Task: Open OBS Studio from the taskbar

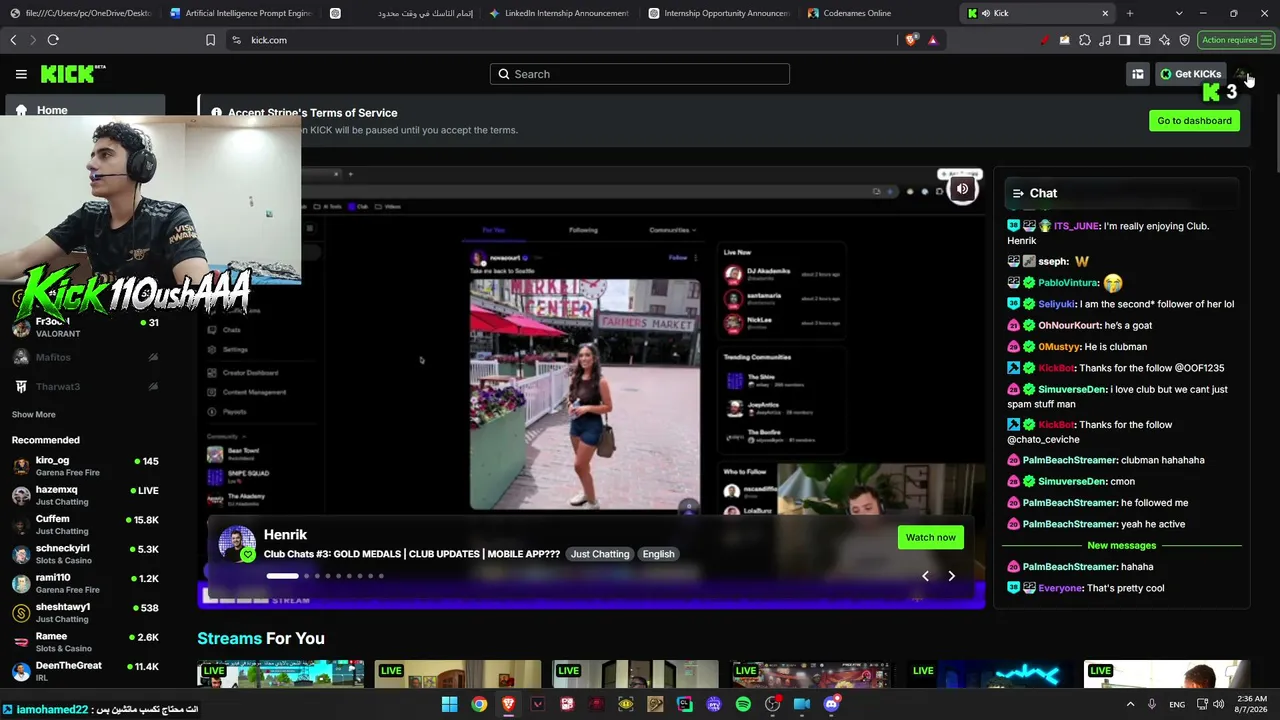Action: (772, 705)
